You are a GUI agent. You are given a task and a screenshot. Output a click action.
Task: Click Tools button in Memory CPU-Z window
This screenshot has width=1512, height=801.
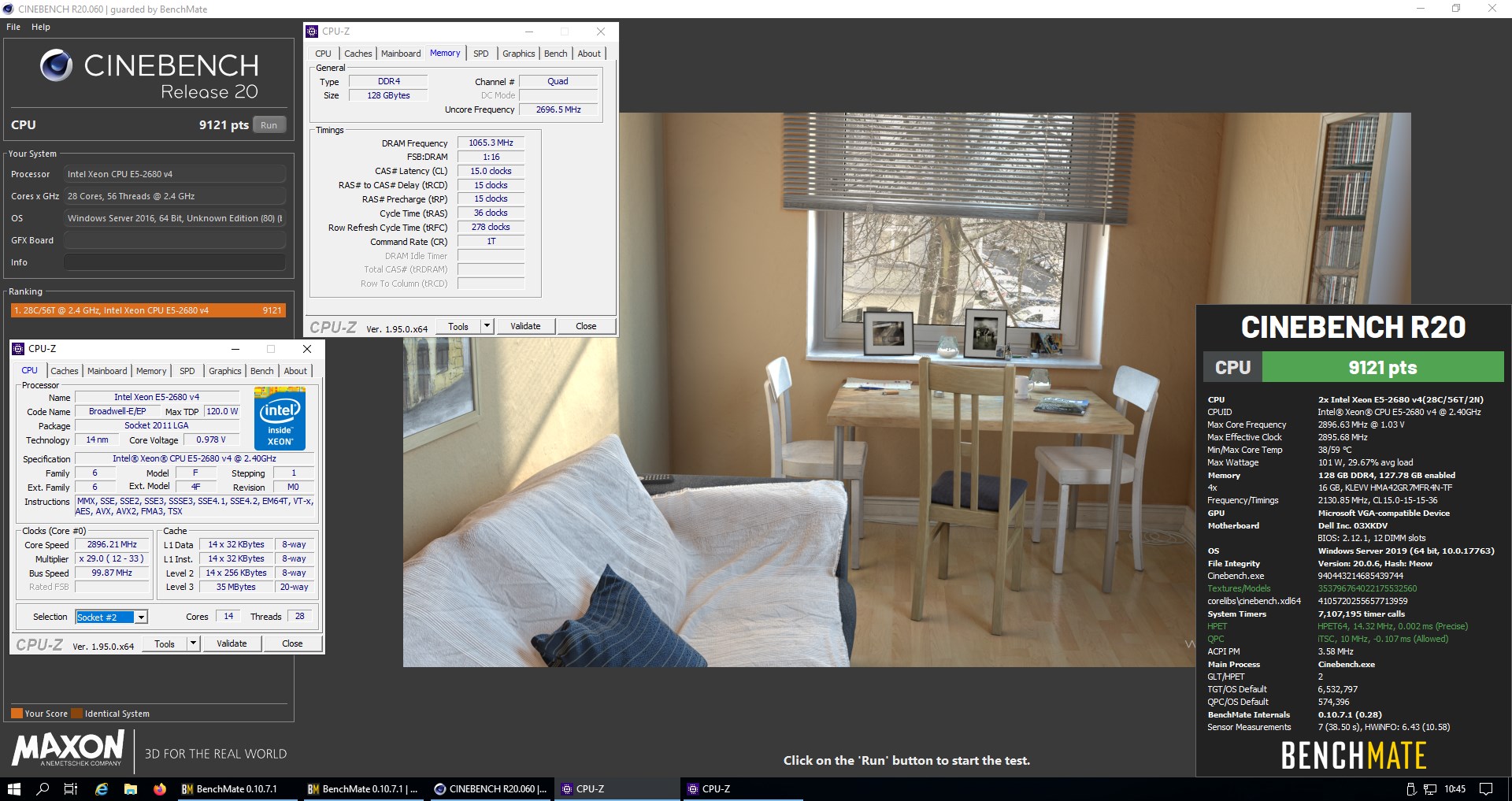[458, 326]
